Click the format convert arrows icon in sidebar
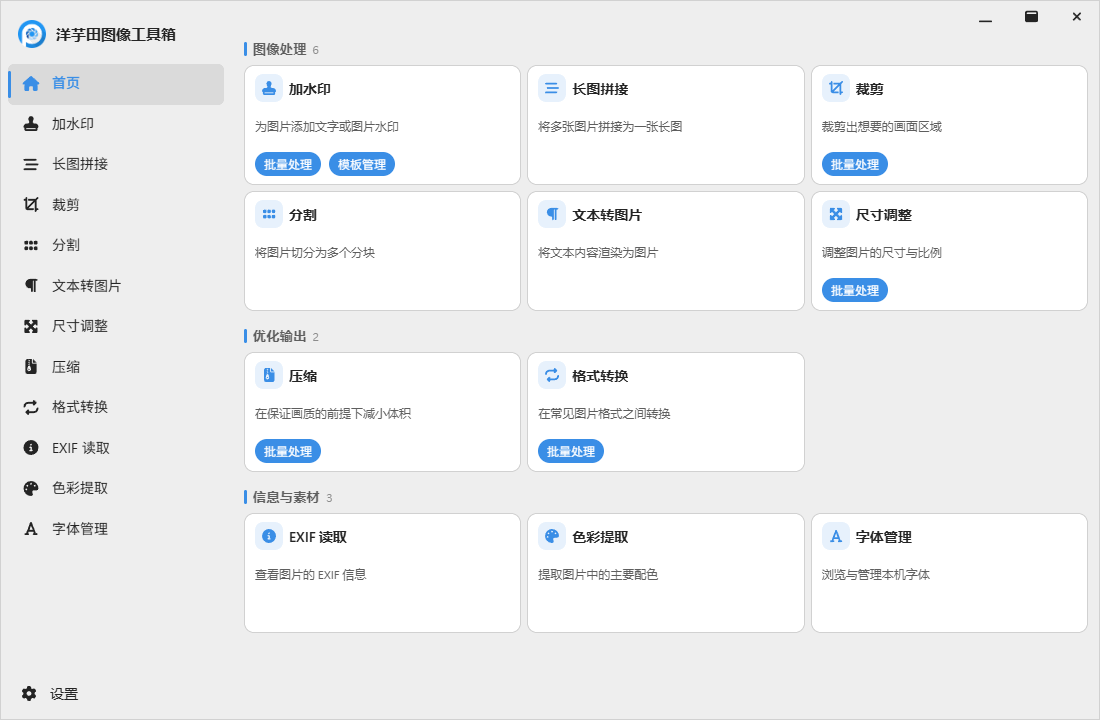 tap(31, 407)
